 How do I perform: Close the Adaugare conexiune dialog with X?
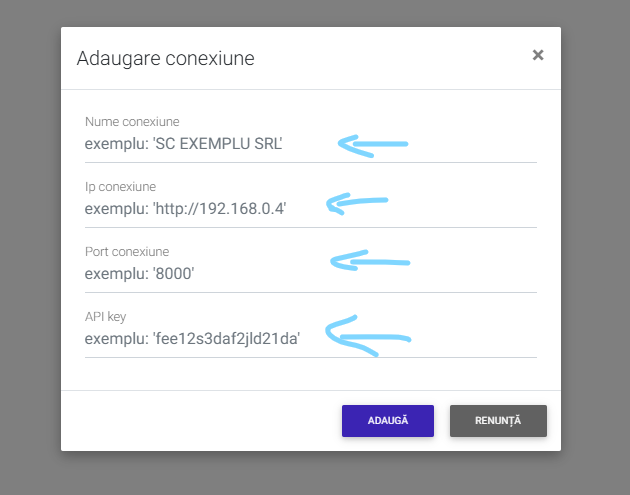point(538,55)
